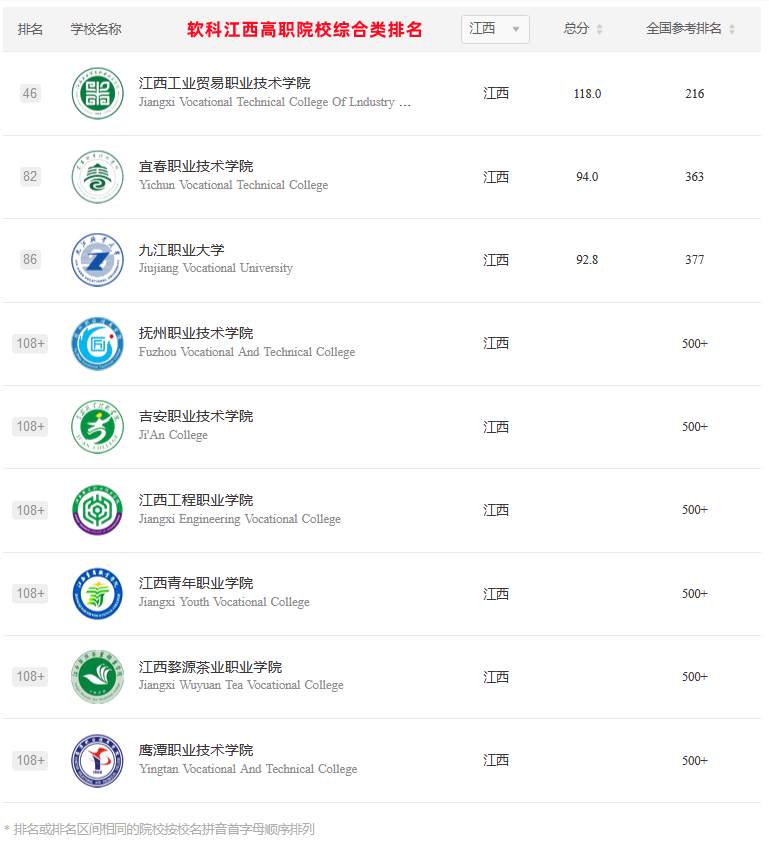Open 宜春职业技术学院 school link
This screenshot has width=769, height=851.
pos(196,166)
